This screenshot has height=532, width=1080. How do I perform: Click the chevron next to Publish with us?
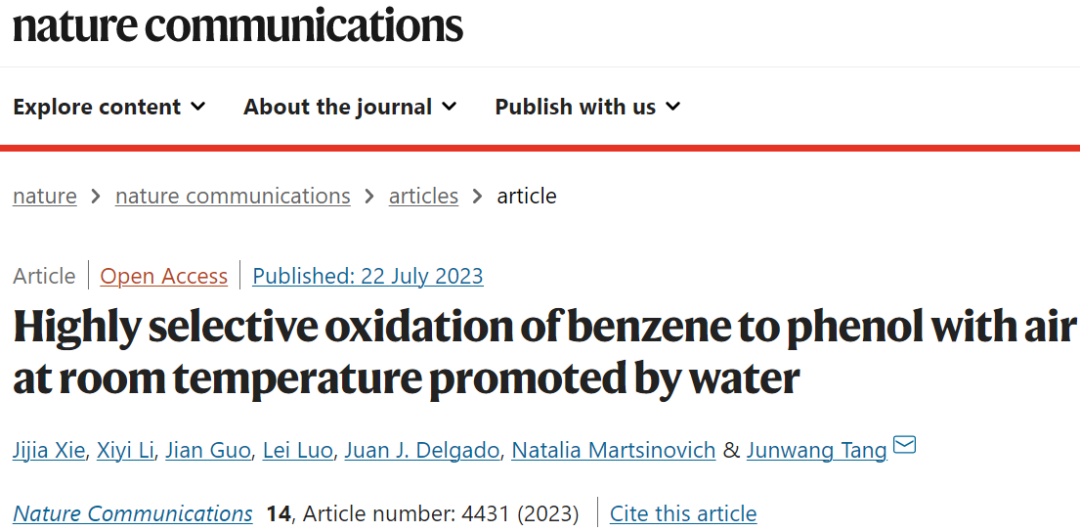coord(673,107)
